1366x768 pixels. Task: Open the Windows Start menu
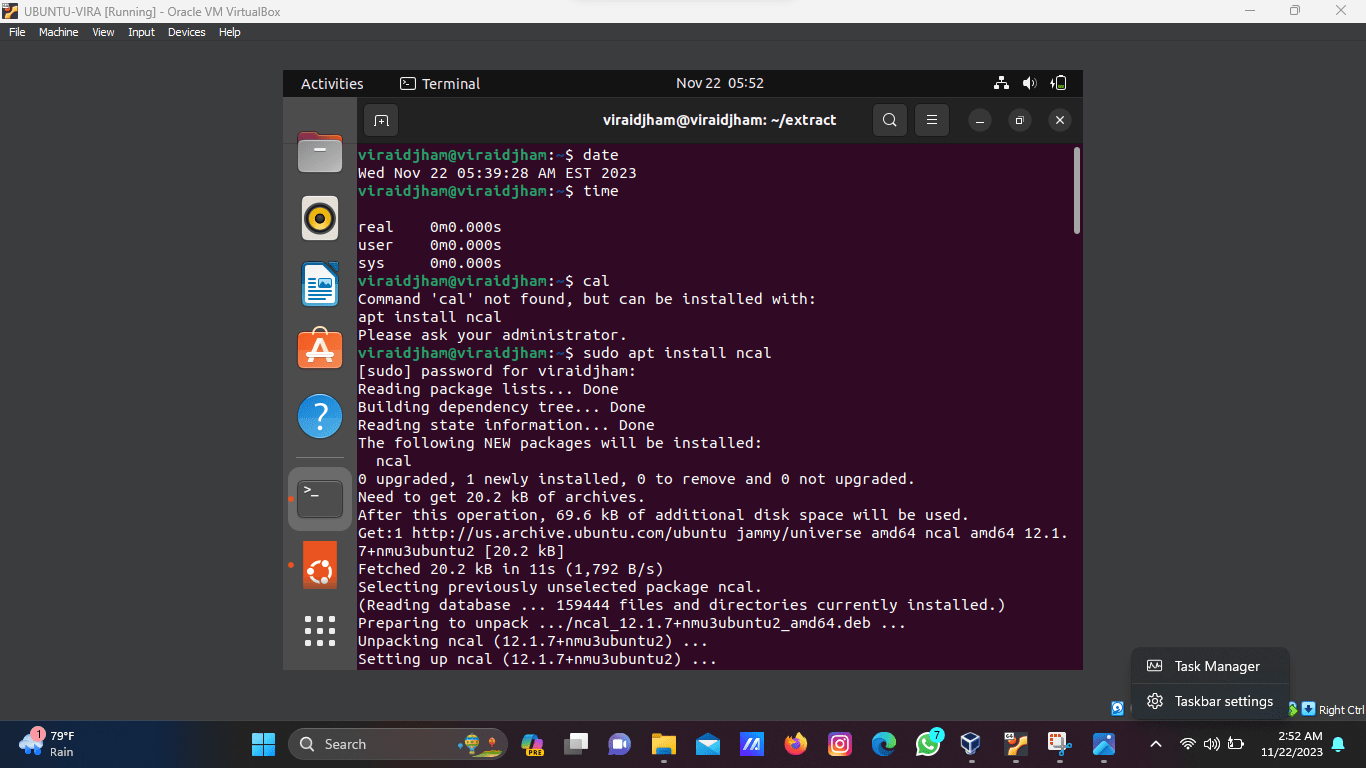click(263, 744)
